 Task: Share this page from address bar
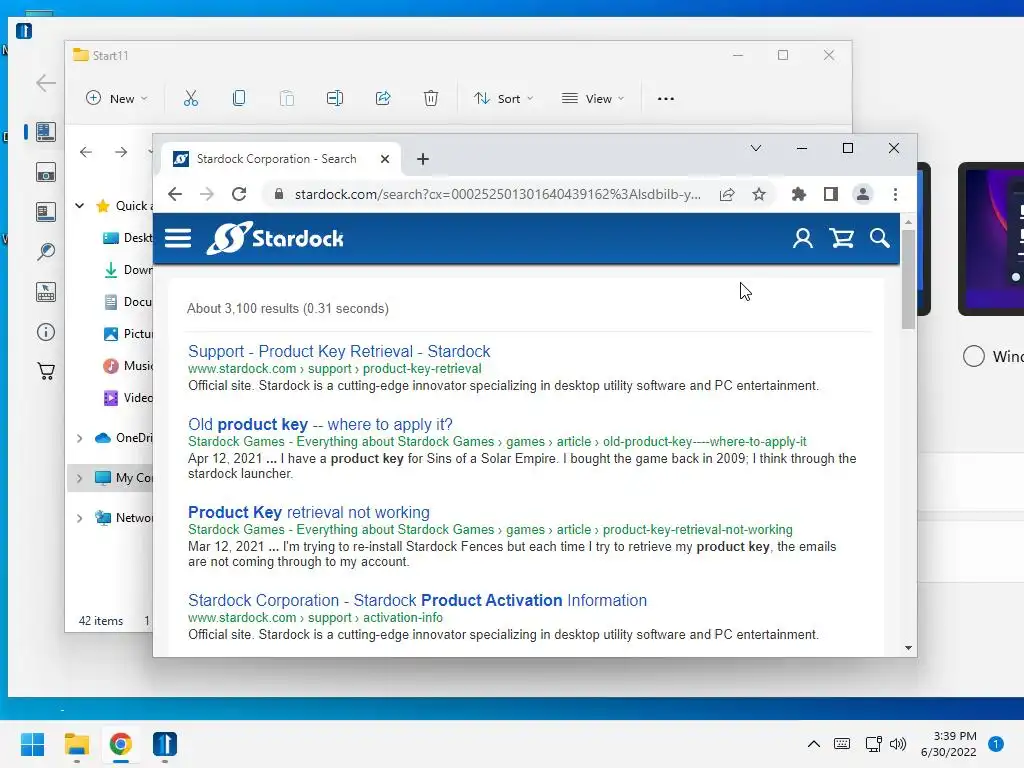click(727, 194)
